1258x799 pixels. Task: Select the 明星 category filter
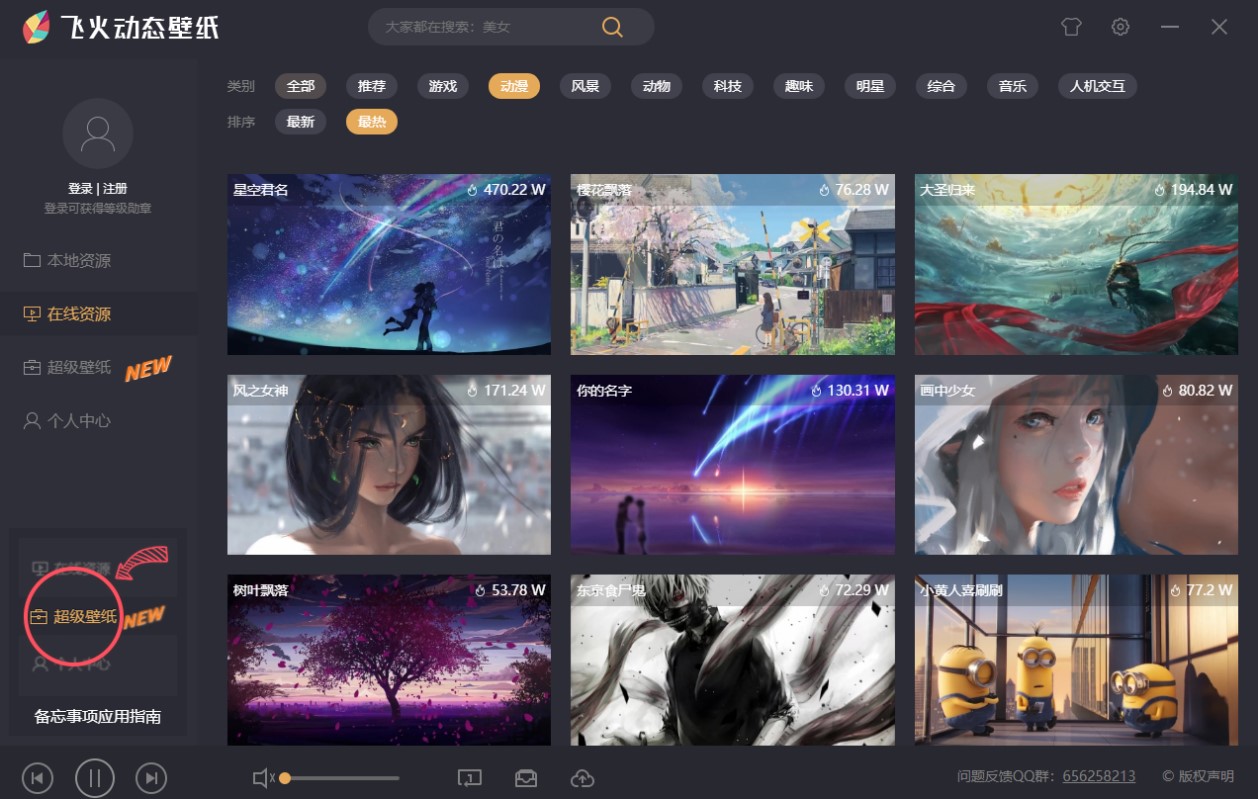click(x=870, y=86)
